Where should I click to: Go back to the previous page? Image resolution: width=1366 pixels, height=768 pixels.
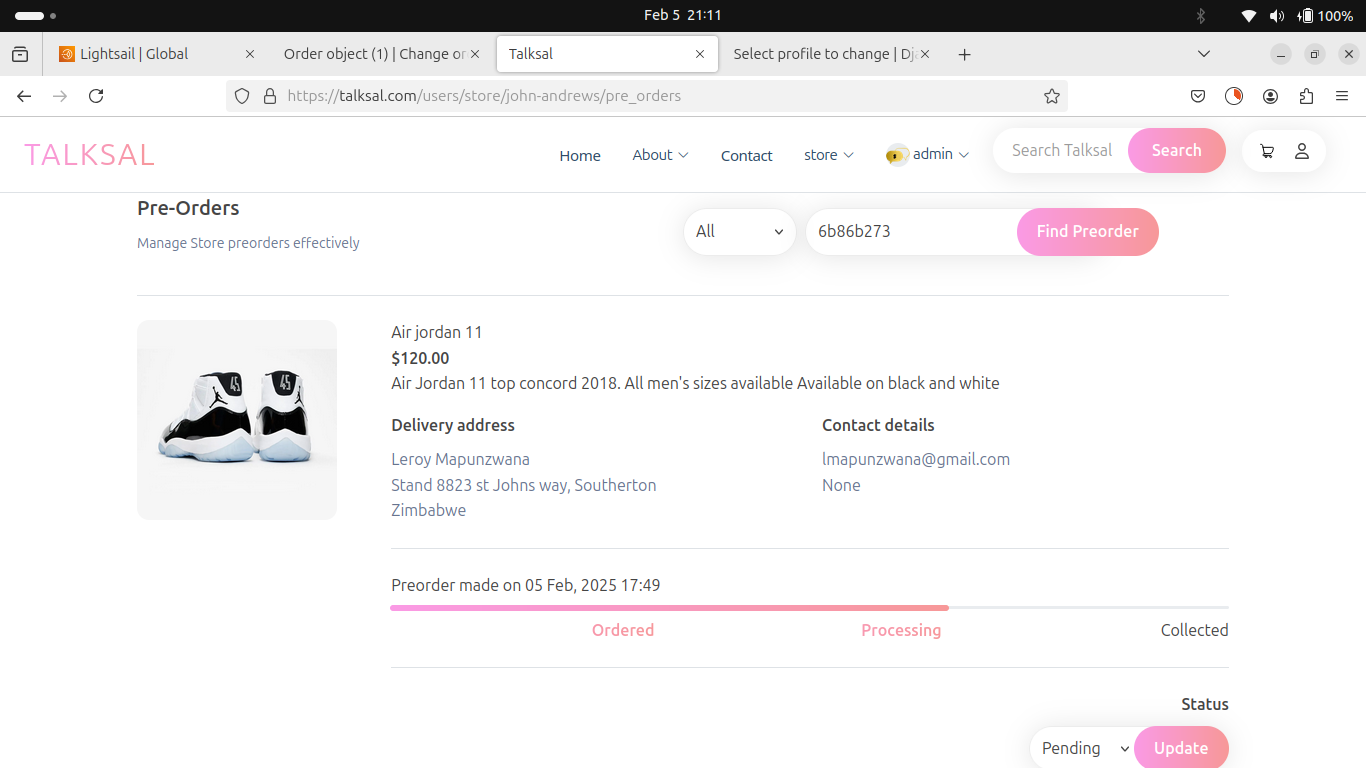24,96
